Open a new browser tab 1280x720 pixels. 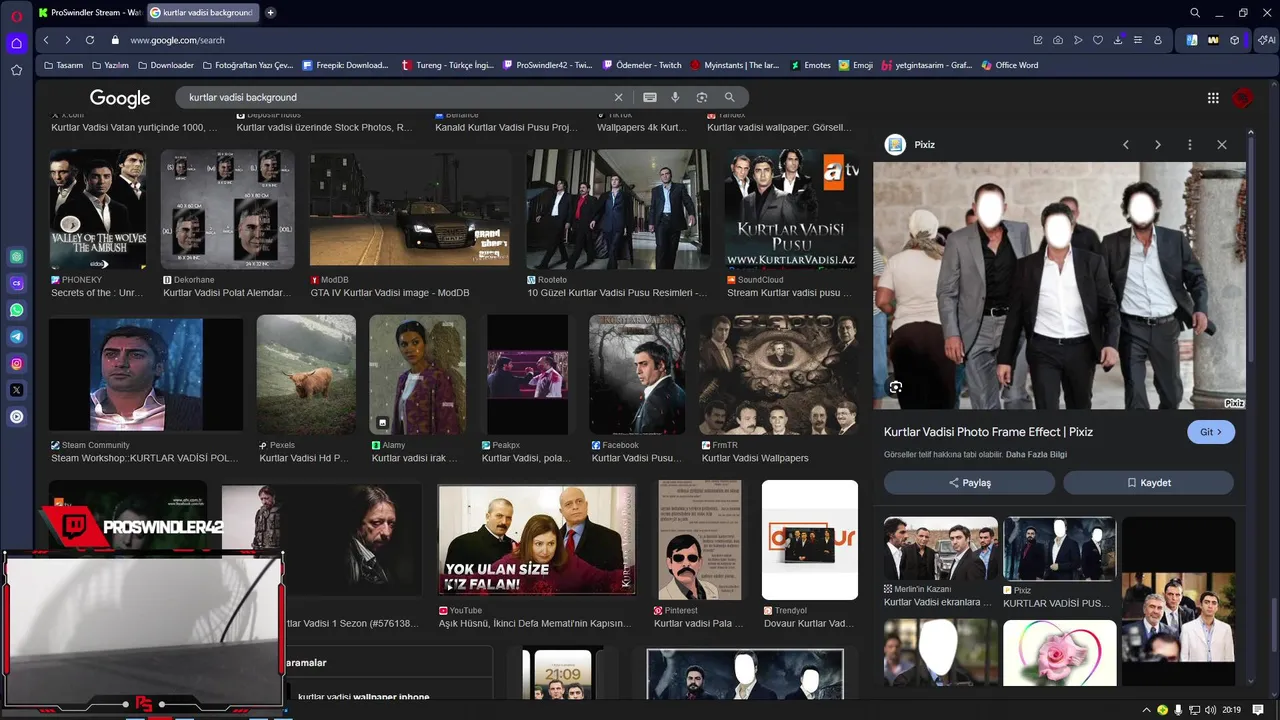coord(271,13)
